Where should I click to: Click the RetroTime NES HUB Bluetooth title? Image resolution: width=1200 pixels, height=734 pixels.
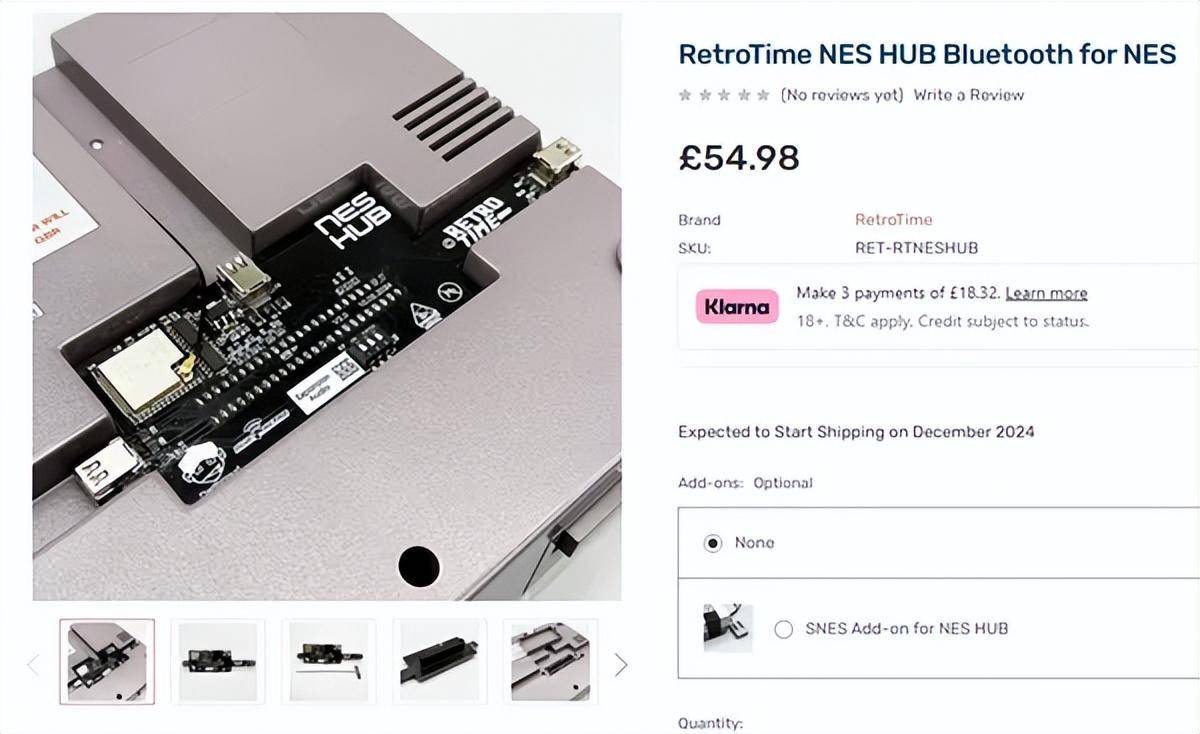tap(927, 54)
